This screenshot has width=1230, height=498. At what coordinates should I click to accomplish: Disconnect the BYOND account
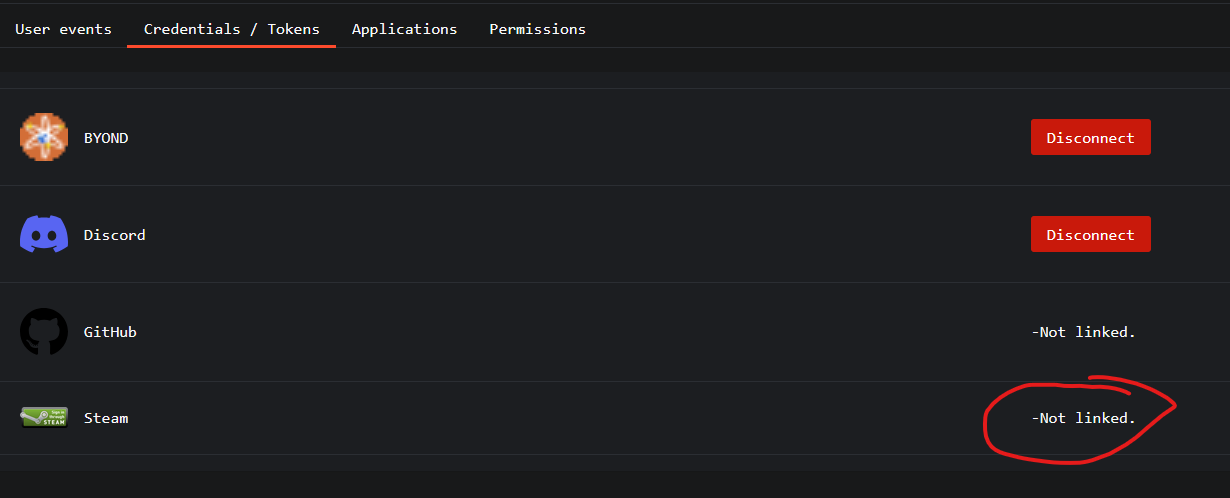click(x=1090, y=138)
